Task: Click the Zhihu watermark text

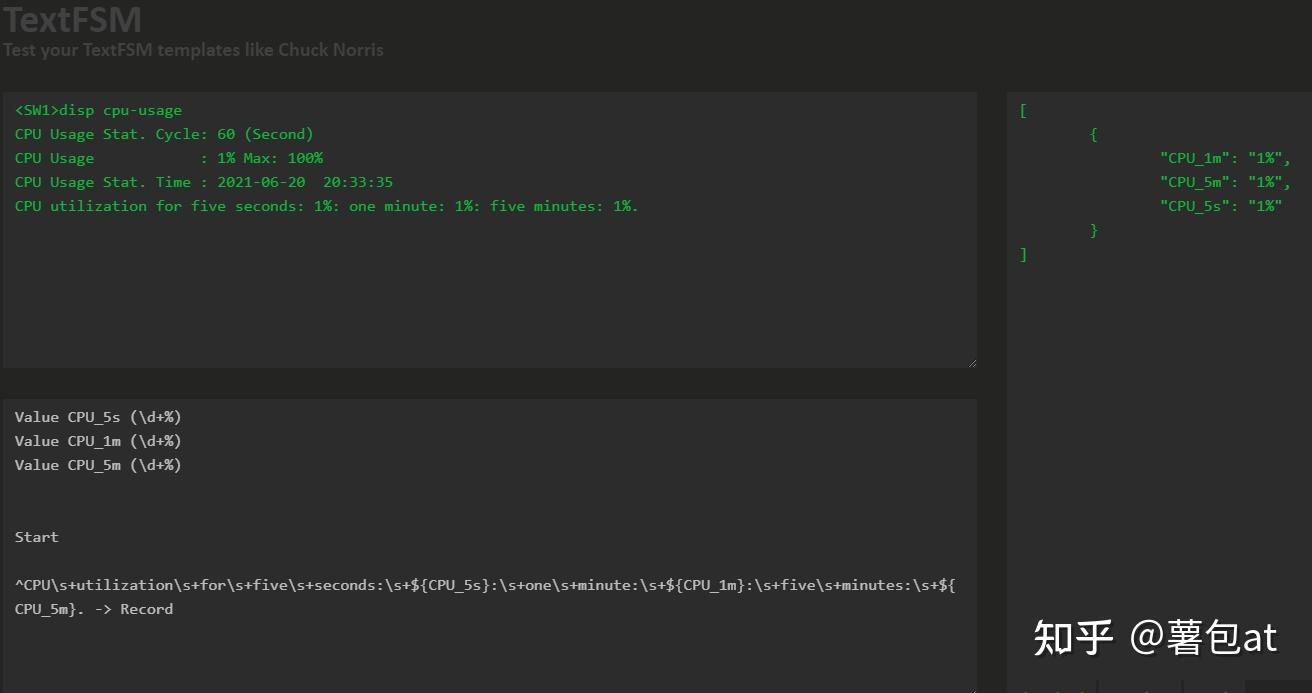Action: click(1155, 637)
